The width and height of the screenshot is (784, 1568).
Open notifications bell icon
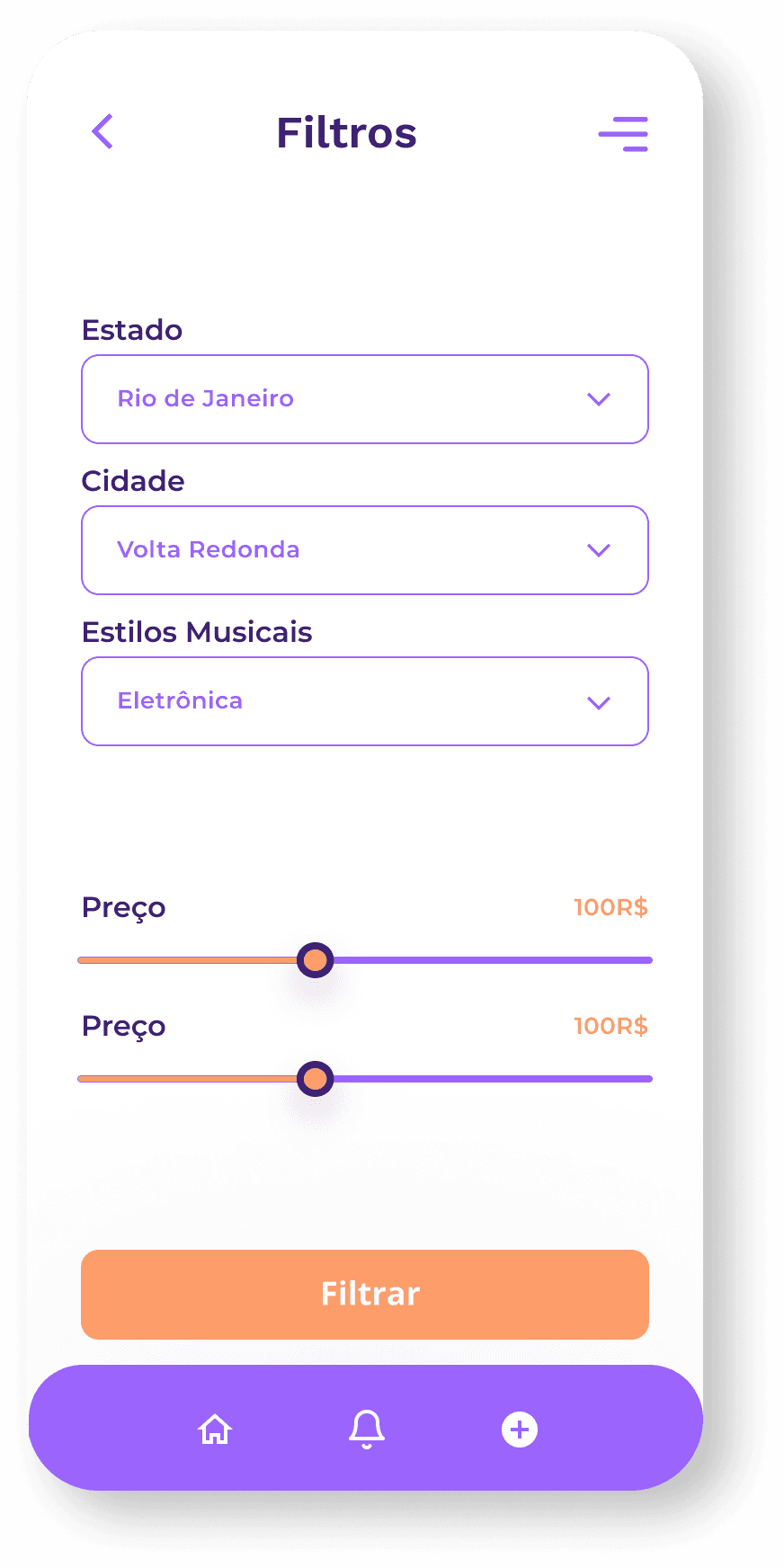click(x=367, y=1429)
